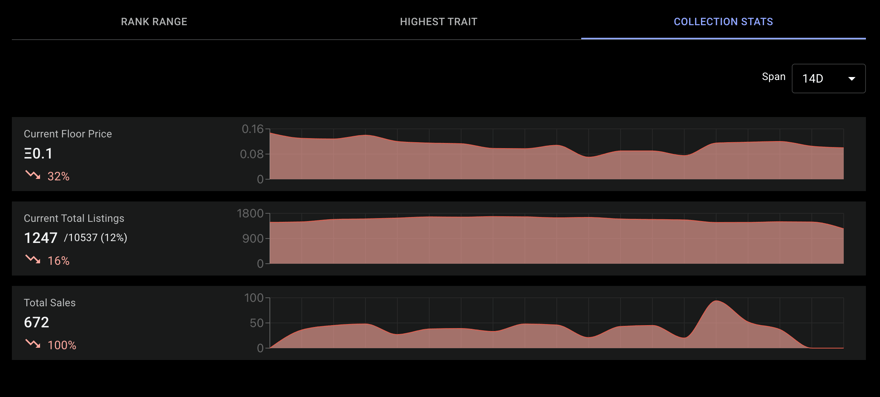Click the 100 axis label on sales chart
The width and height of the screenshot is (880, 397).
click(x=254, y=298)
